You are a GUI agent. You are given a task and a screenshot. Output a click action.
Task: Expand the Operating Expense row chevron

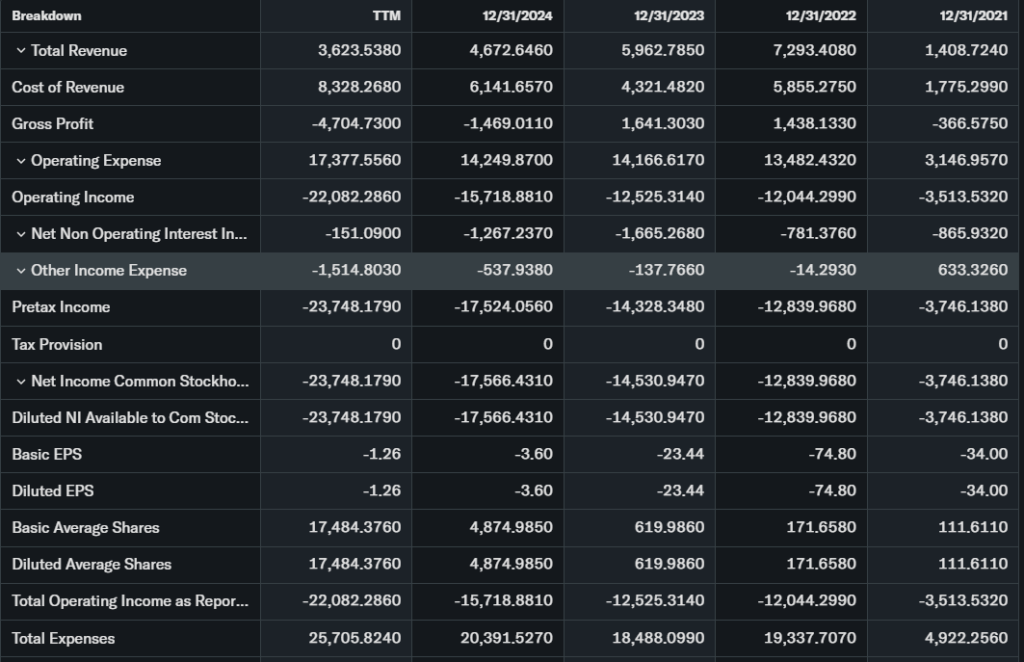20,161
